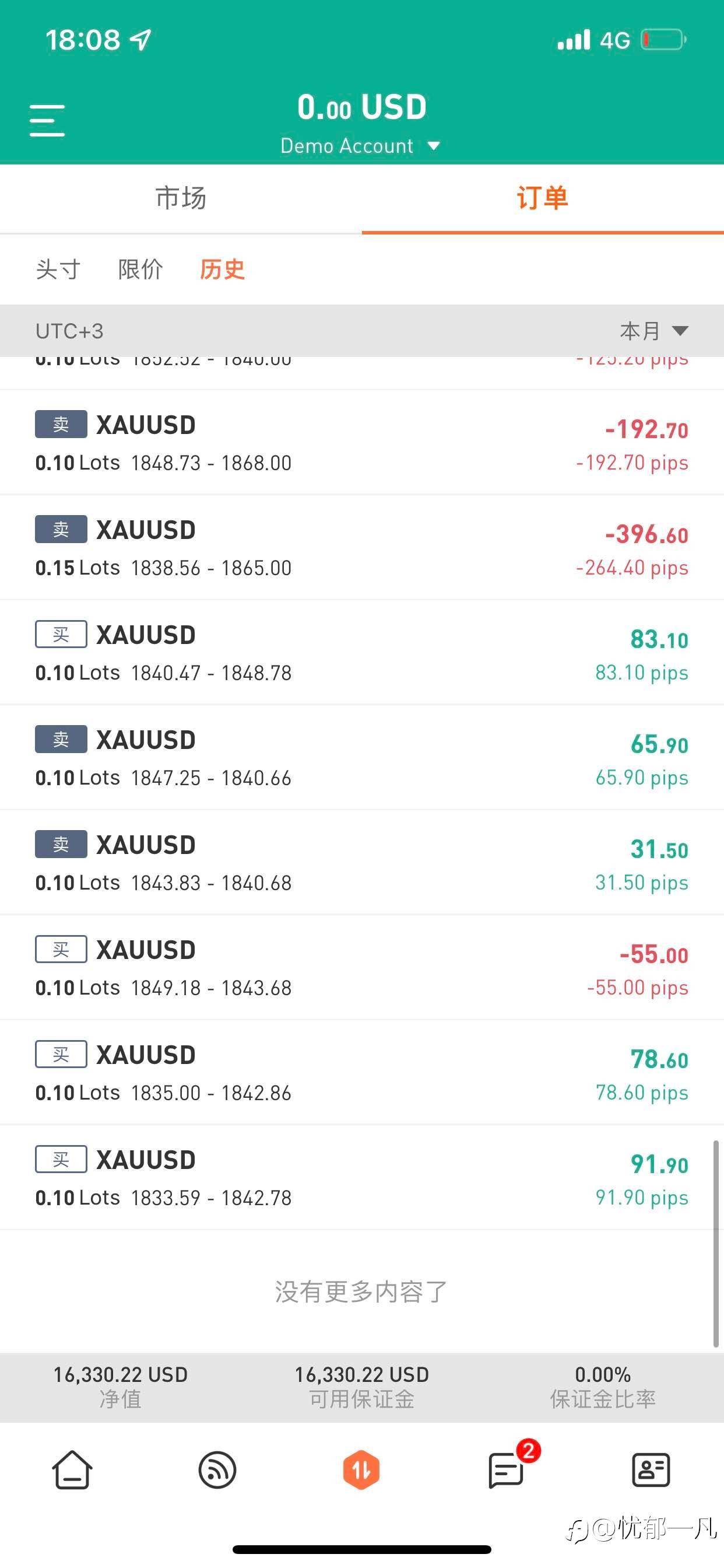Viewport: 724px width, 1568px height.
Task: Click the order list scrollbar
Action: (716, 1244)
